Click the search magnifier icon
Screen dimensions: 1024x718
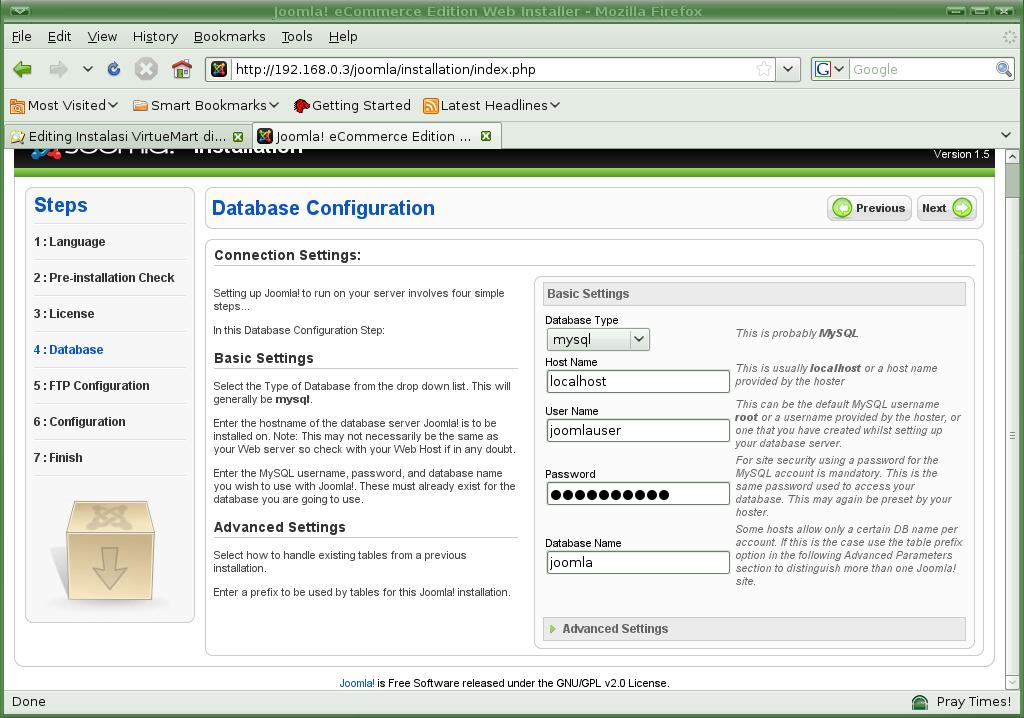point(1003,69)
